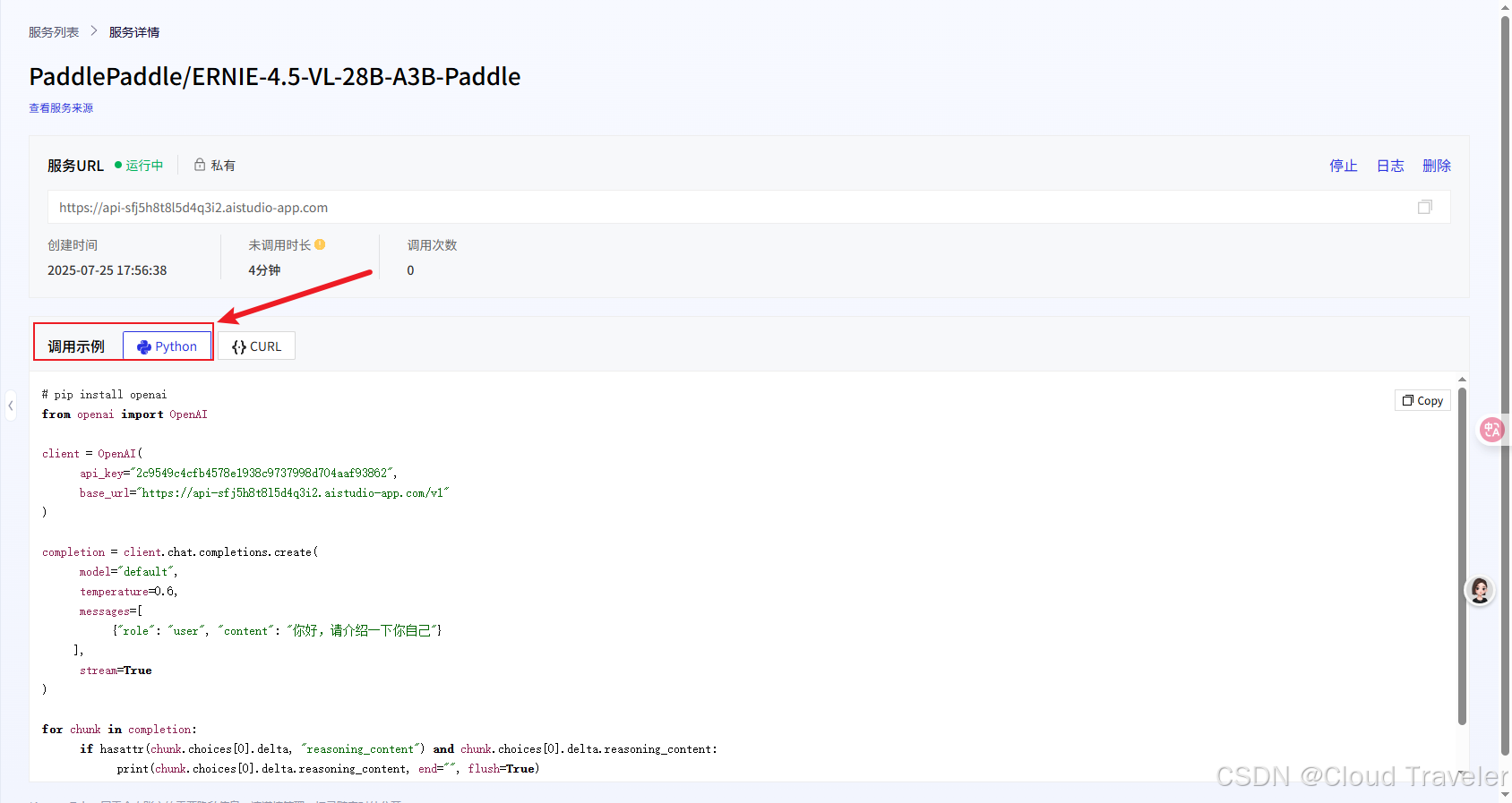
Task: Expand the left sidebar collapse handle
Action: 10,406
